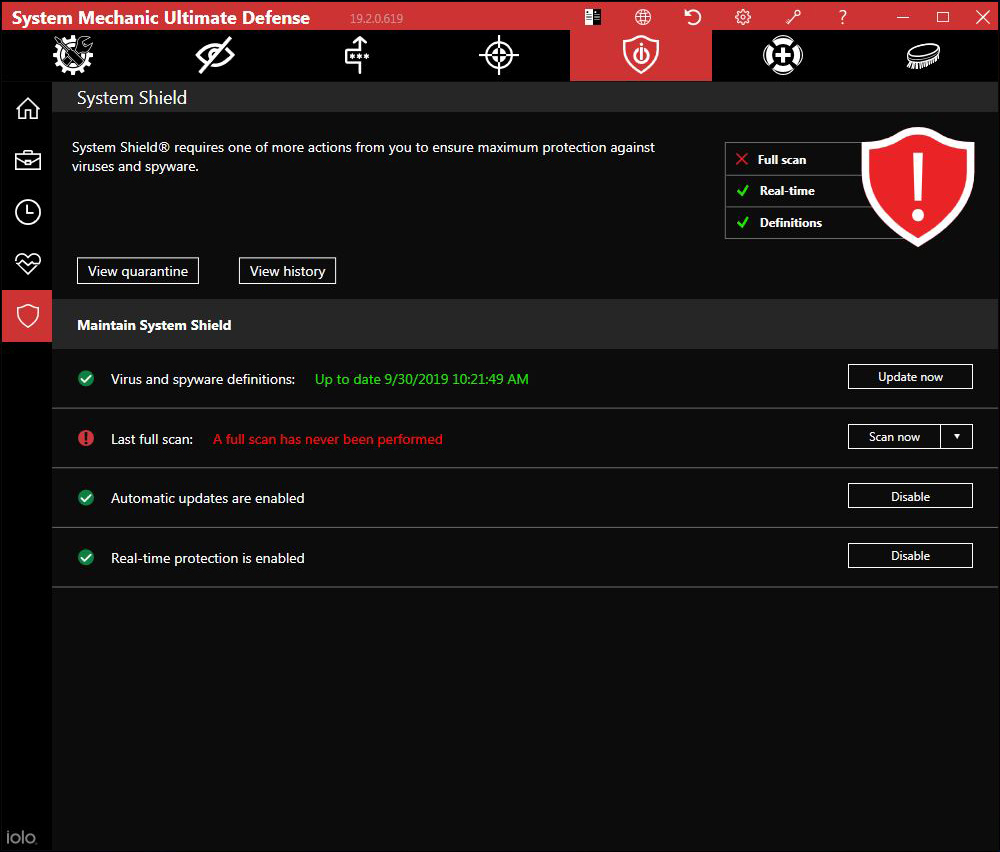Image resolution: width=1000 pixels, height=852 pixels.
Task: Open the clock-shaped sidebar icon
Action: tap(27, 212)
